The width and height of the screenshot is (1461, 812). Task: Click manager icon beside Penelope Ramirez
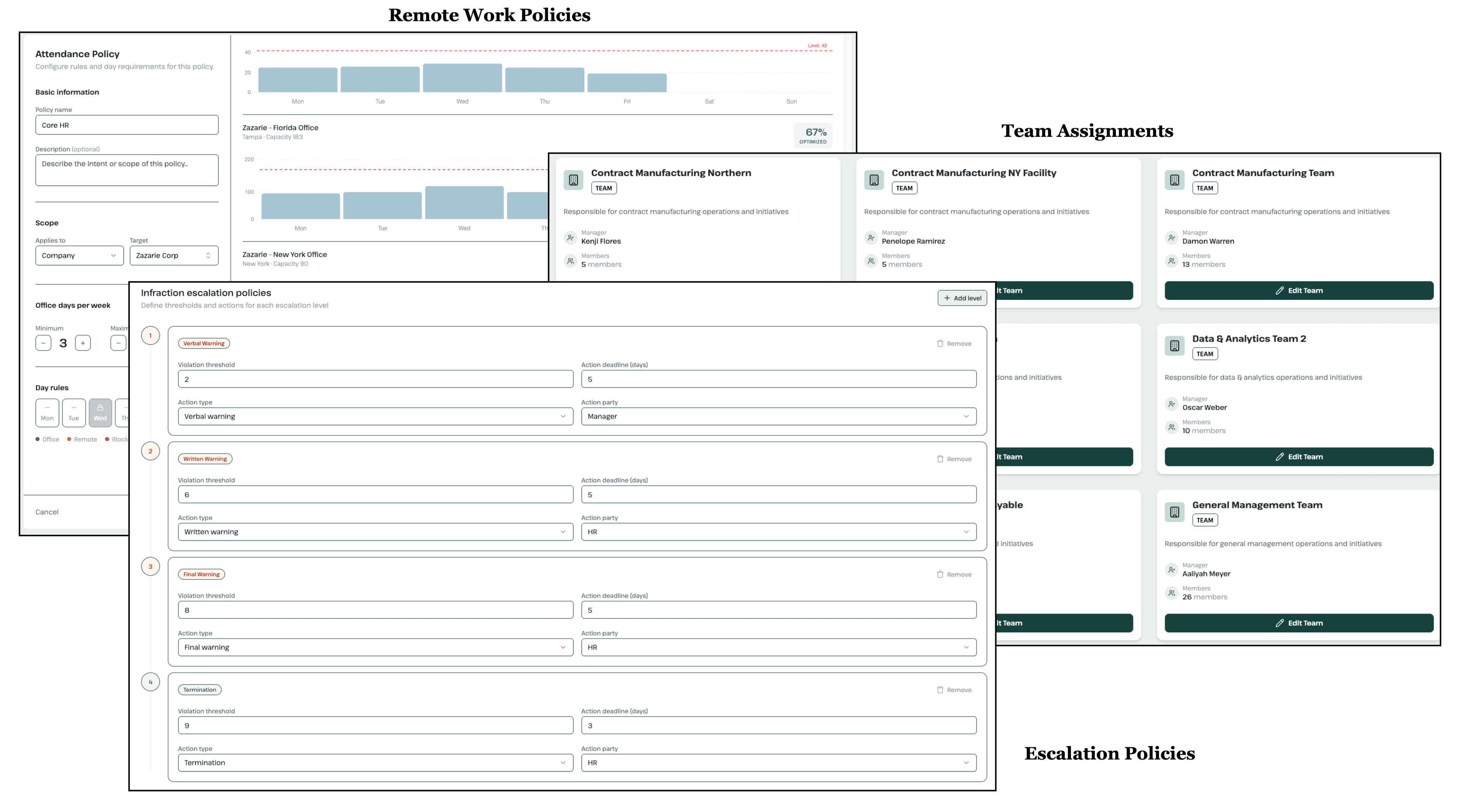(871, 237)
